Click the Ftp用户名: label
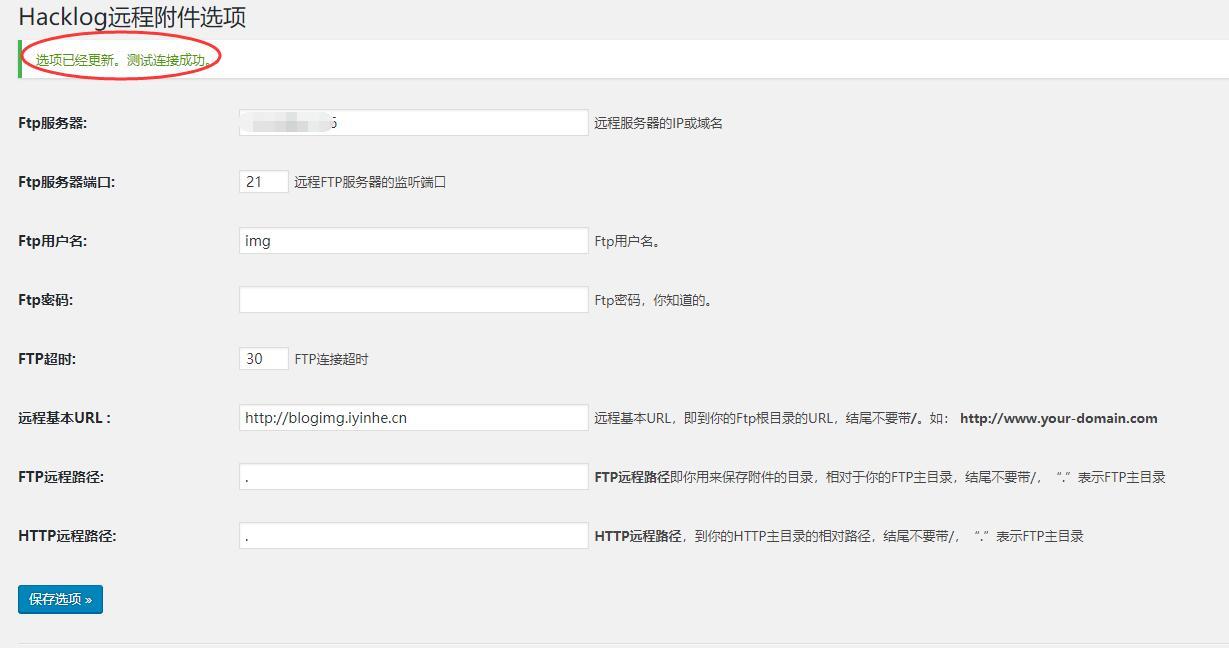This screenshot has width=1229, height=648. [x=53, y=241]
